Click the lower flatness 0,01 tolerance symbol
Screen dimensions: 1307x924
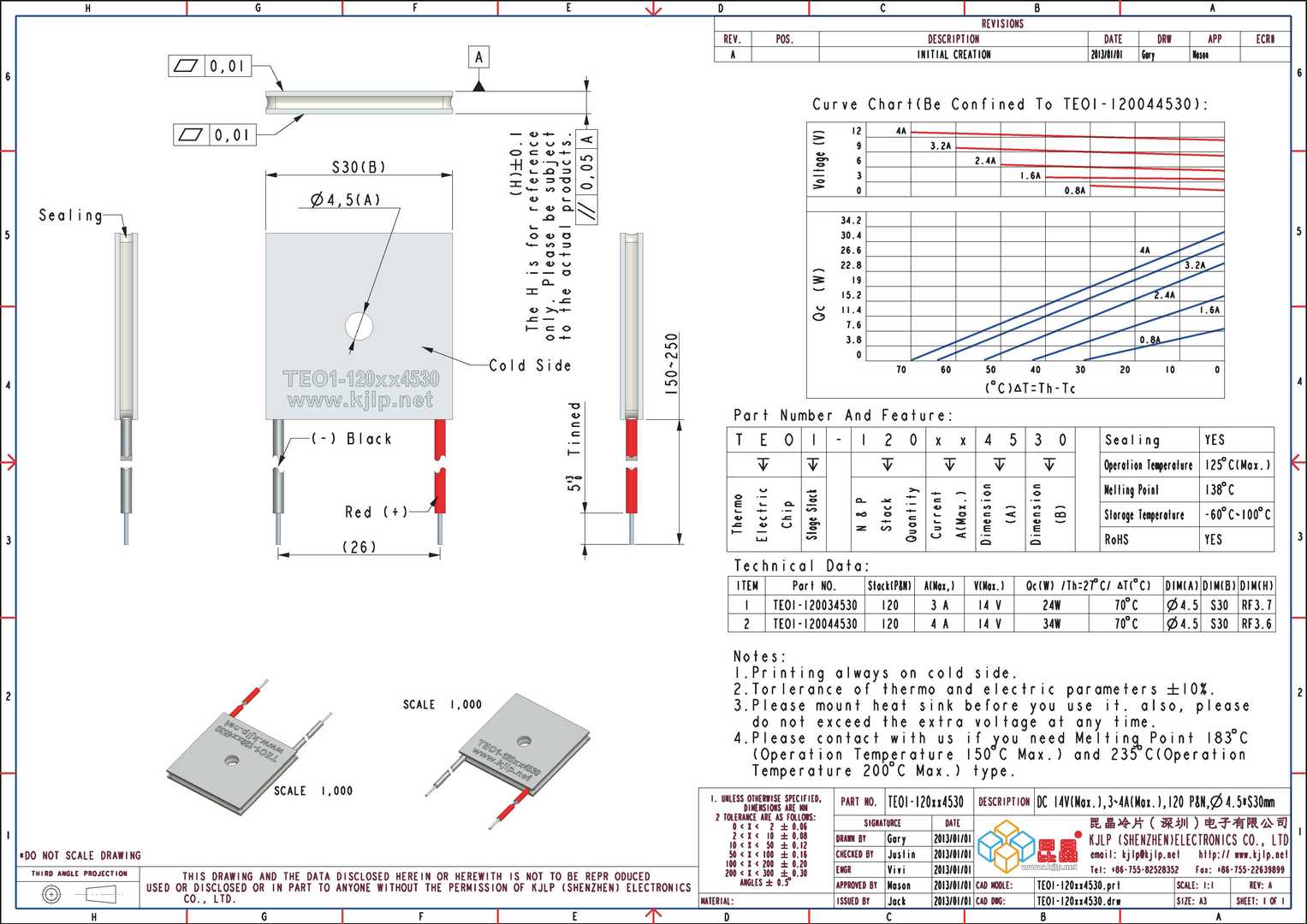214,134
